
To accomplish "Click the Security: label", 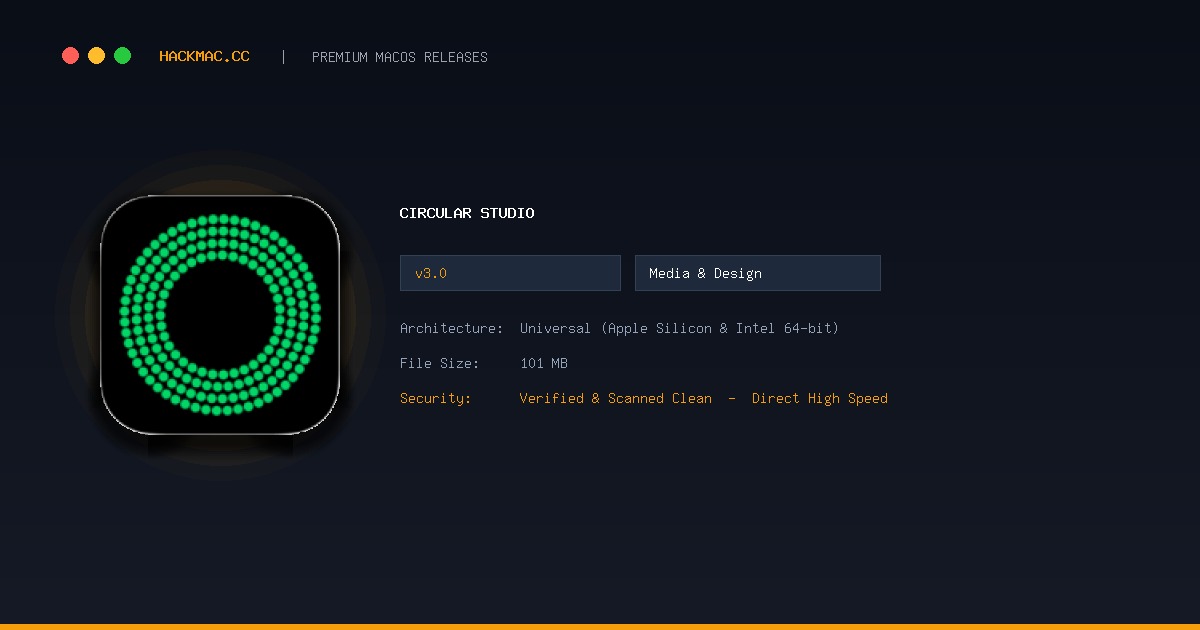I will point(435,398).
